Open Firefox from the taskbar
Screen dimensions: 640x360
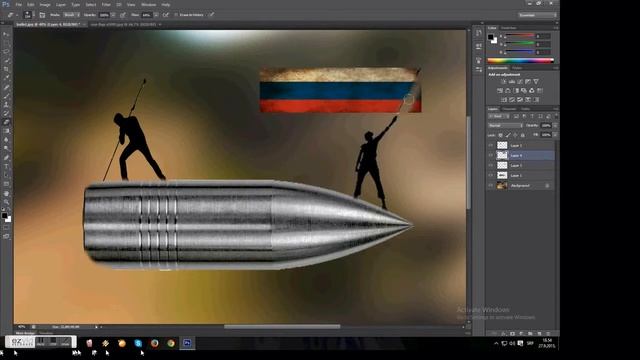[x=155, y=343]
